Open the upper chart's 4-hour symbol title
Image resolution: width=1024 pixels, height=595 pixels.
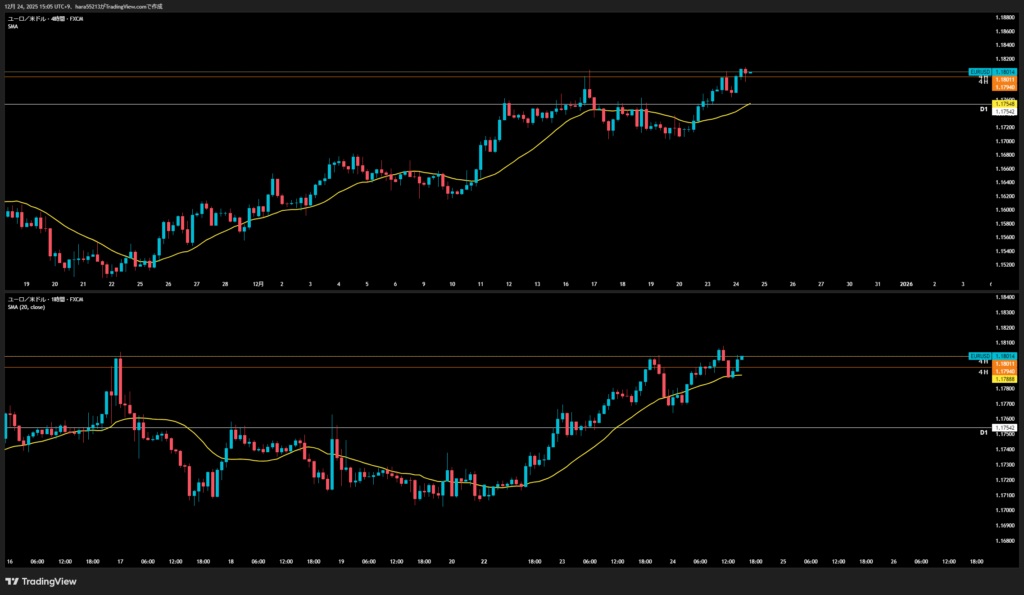point(46,18)
